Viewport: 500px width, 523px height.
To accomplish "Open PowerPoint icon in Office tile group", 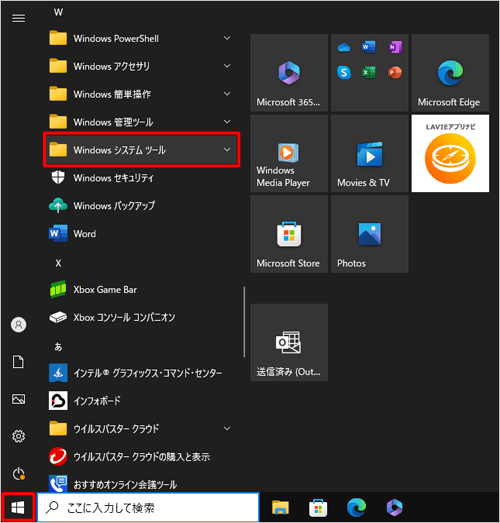I will tap(395, 72).
